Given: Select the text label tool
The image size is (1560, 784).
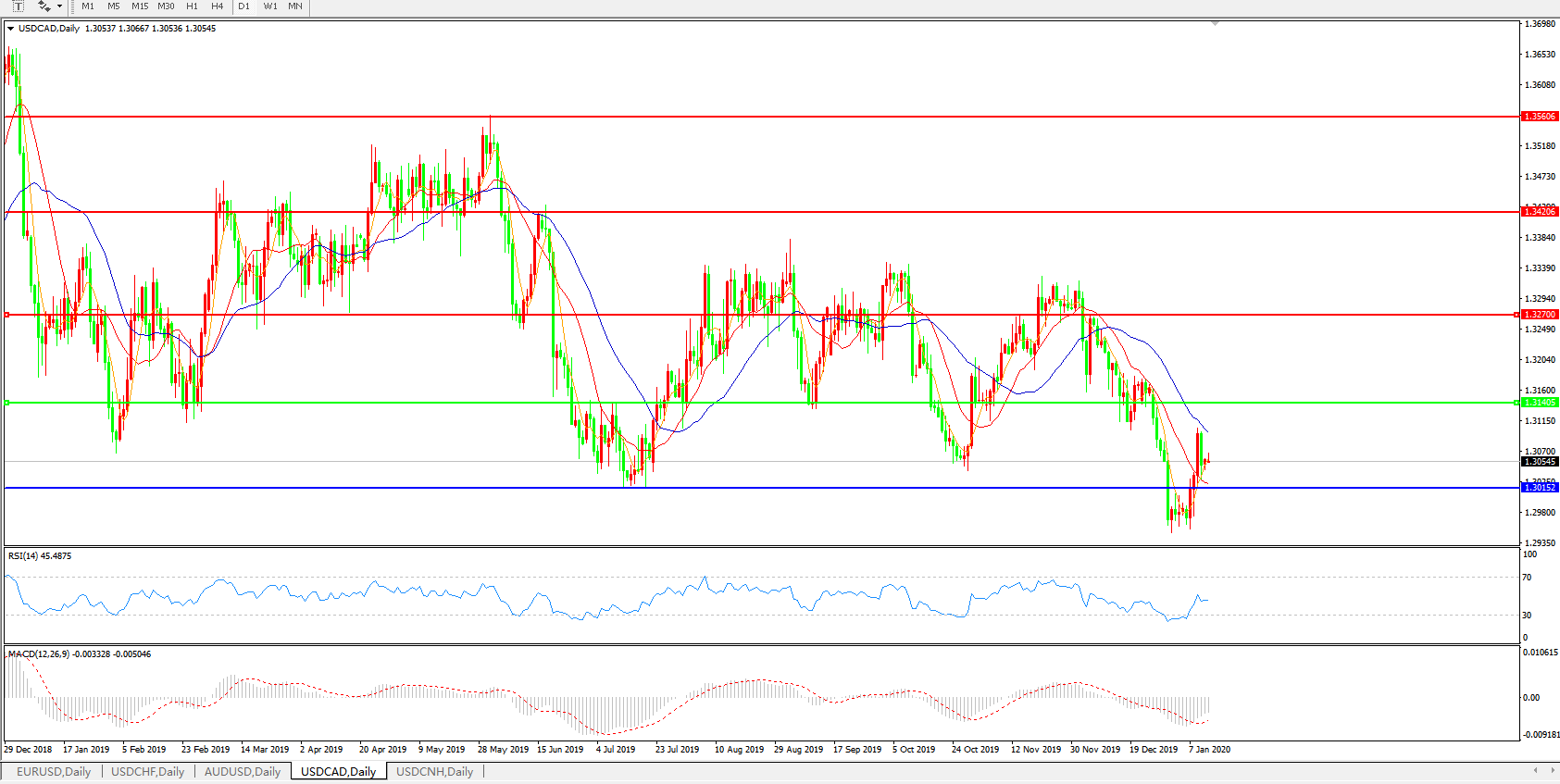Looking at the screenshot, I should pyautogui.click(x=18, y=6).
